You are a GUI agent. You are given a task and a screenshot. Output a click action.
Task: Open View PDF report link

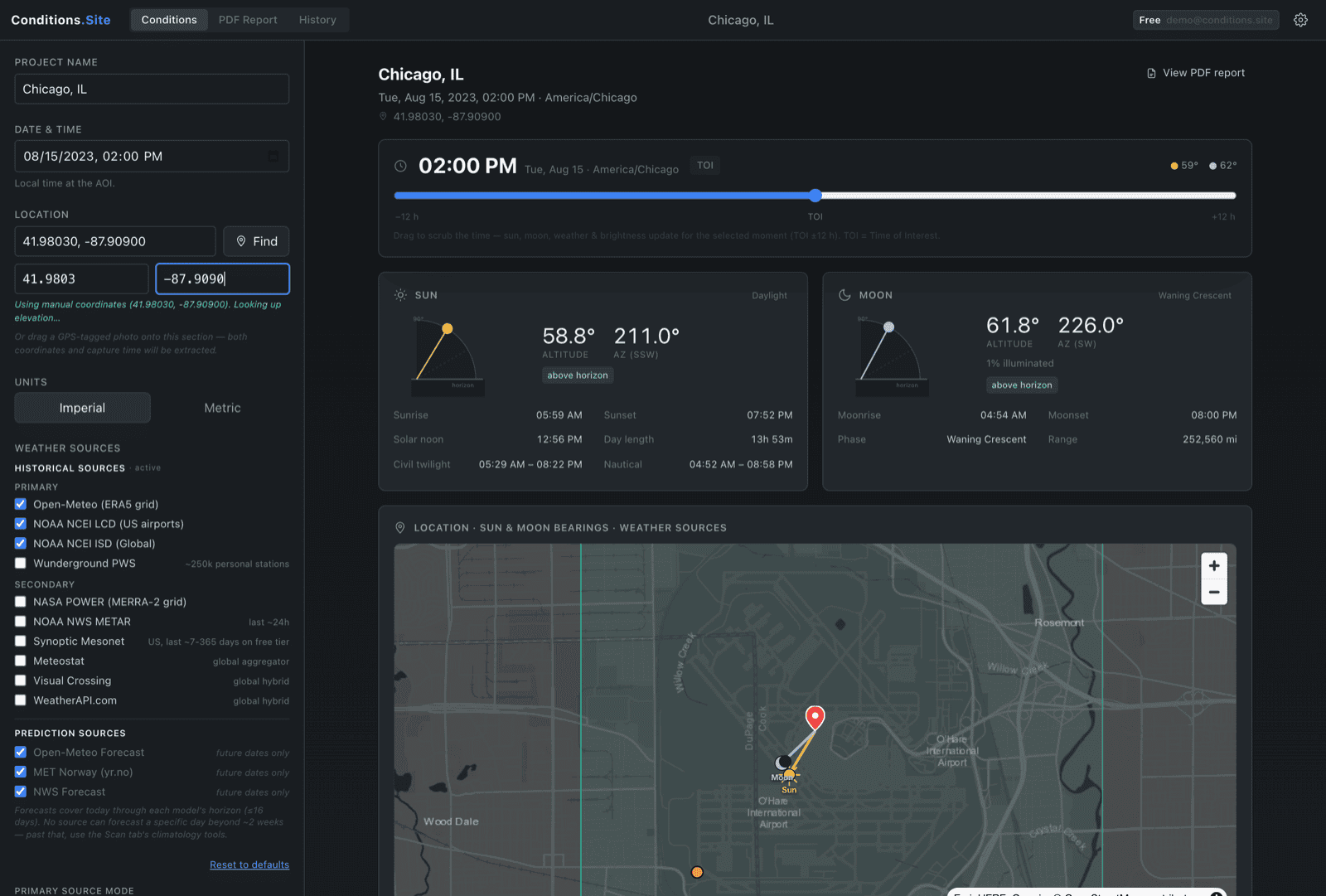[x=1196, y=73]
